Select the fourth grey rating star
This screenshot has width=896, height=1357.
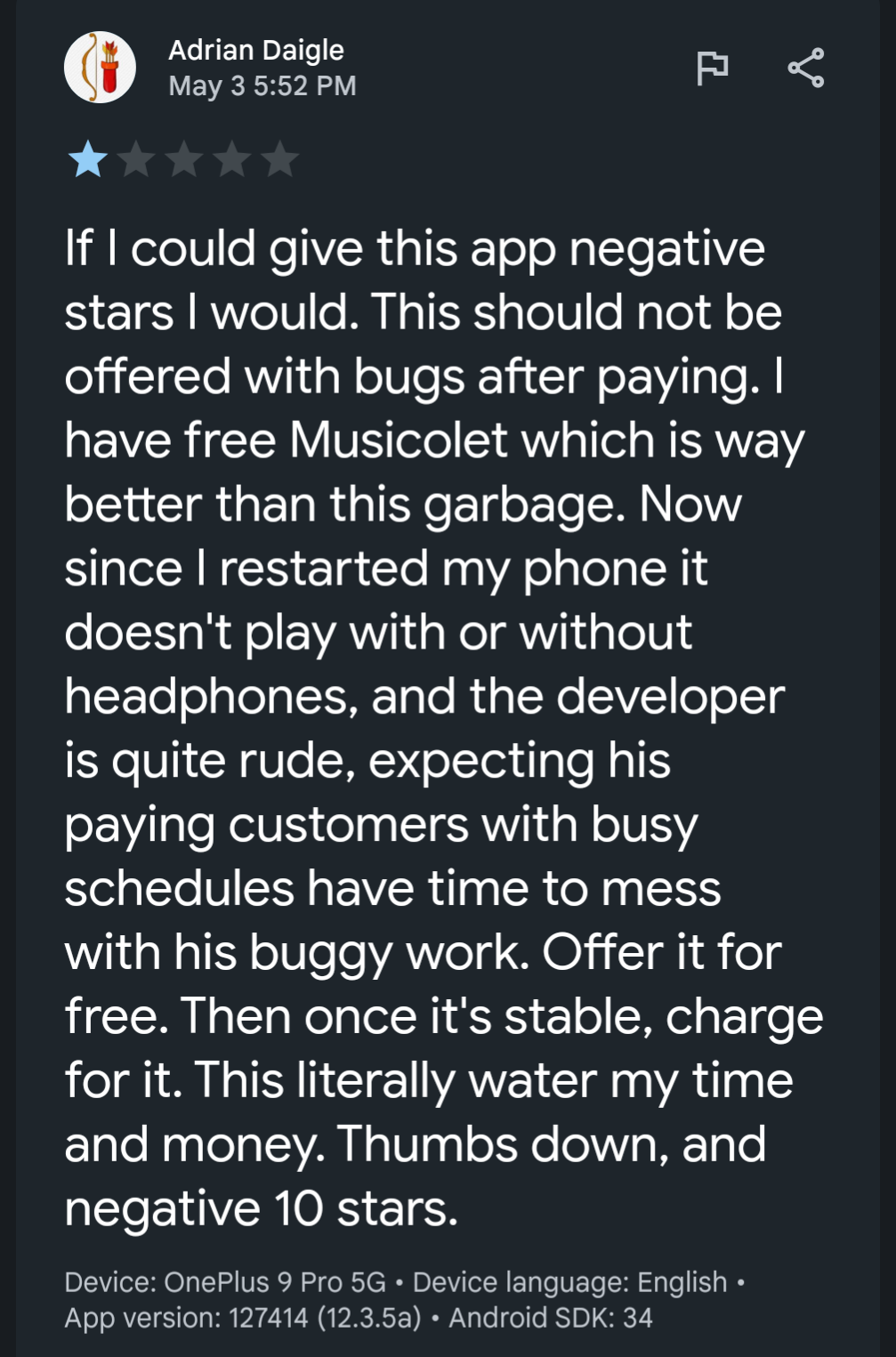232,160
